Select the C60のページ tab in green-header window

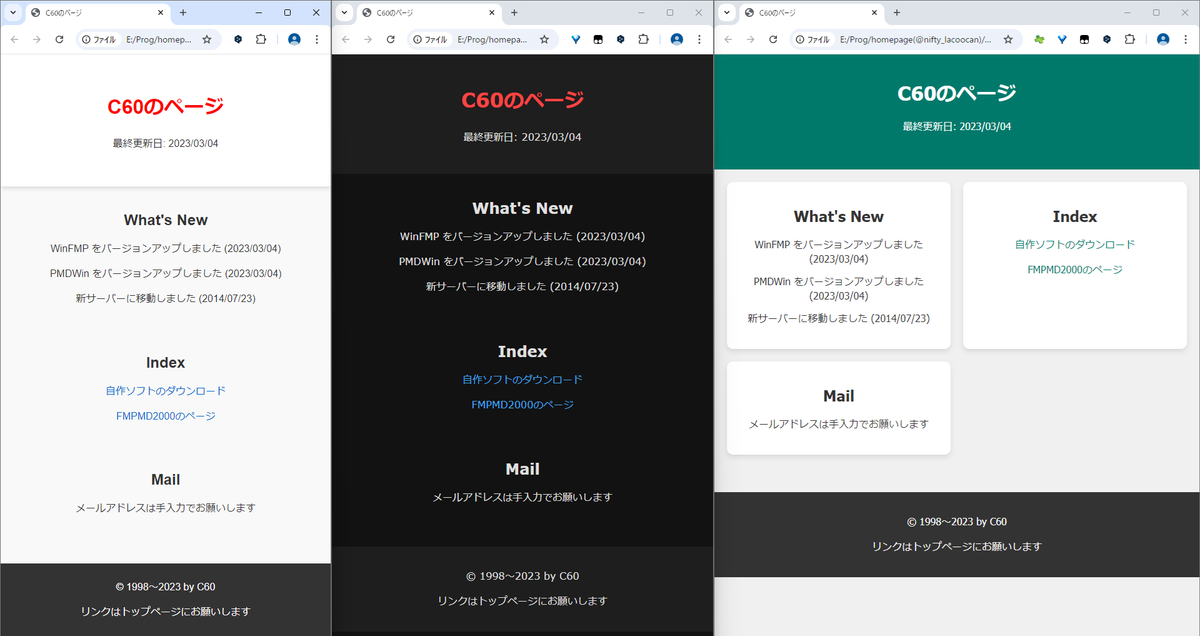(x=810, y=12)
